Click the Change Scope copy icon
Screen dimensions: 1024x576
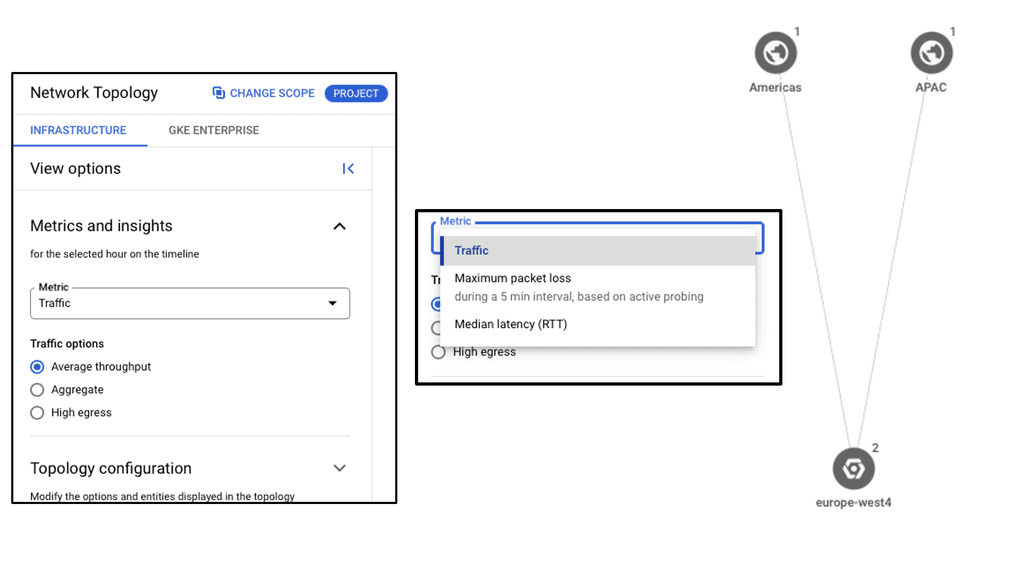218,93
